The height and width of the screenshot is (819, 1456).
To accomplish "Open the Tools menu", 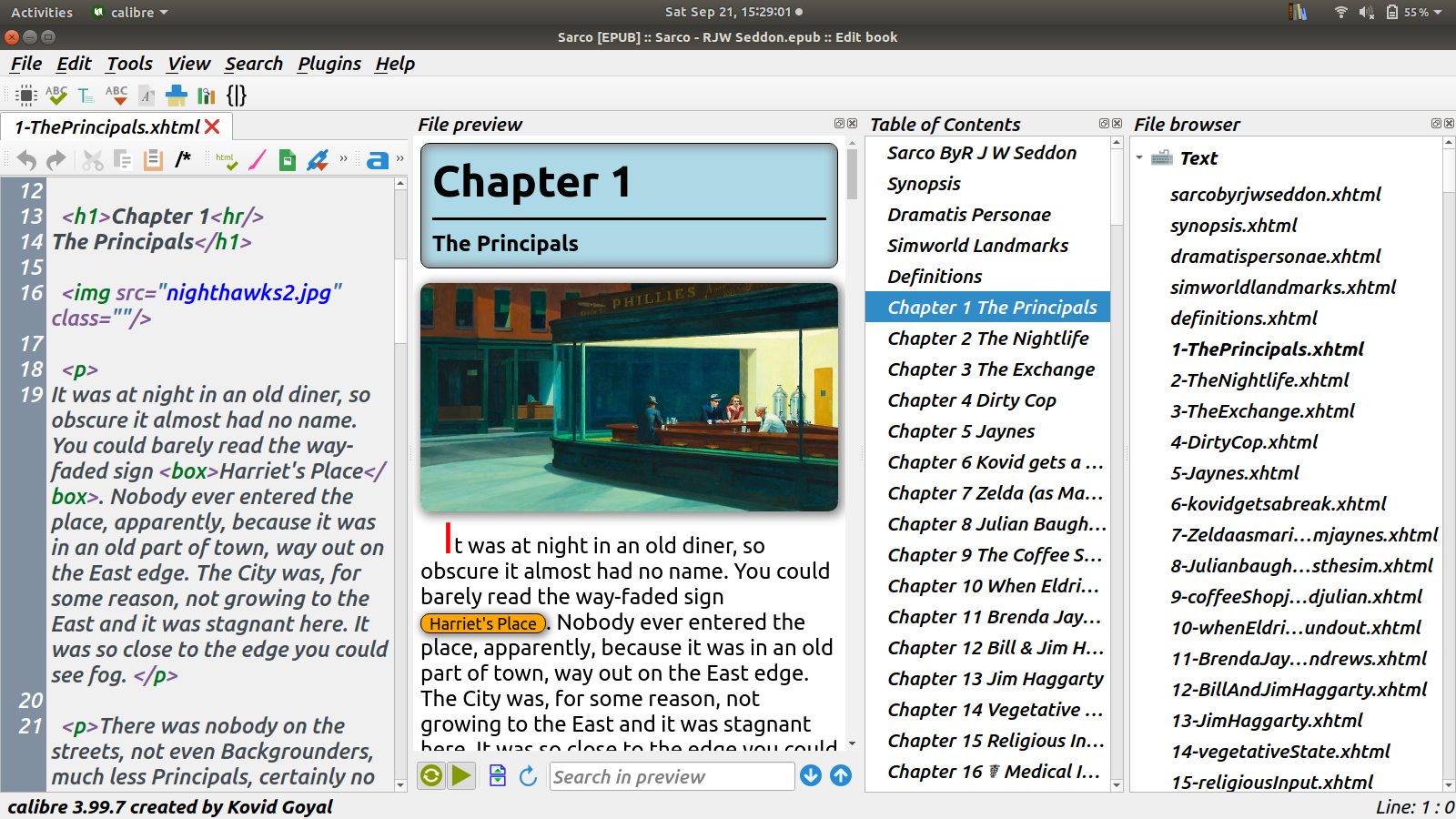I will (x=129, y=64).
